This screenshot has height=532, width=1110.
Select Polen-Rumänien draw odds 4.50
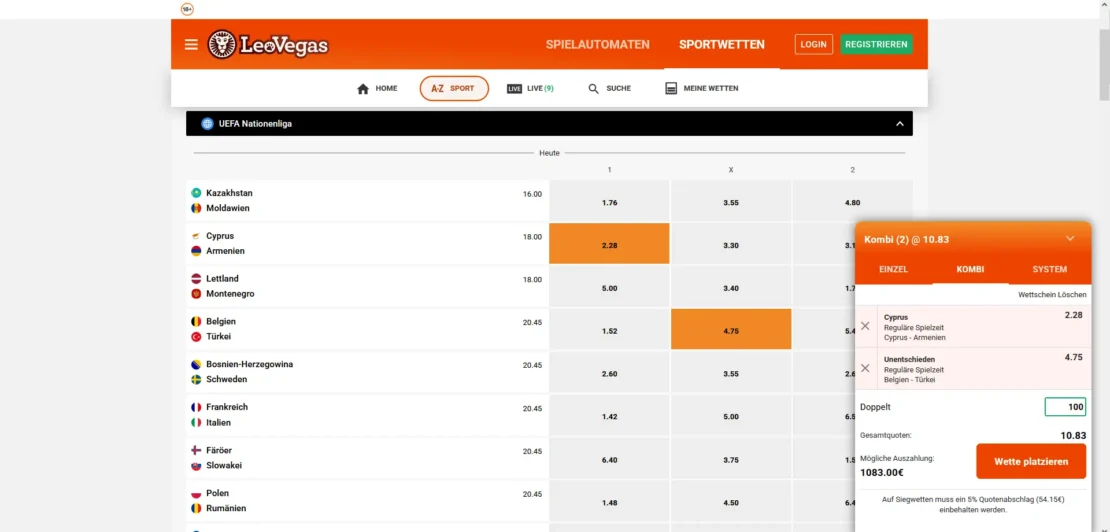[x=731, y=501]
